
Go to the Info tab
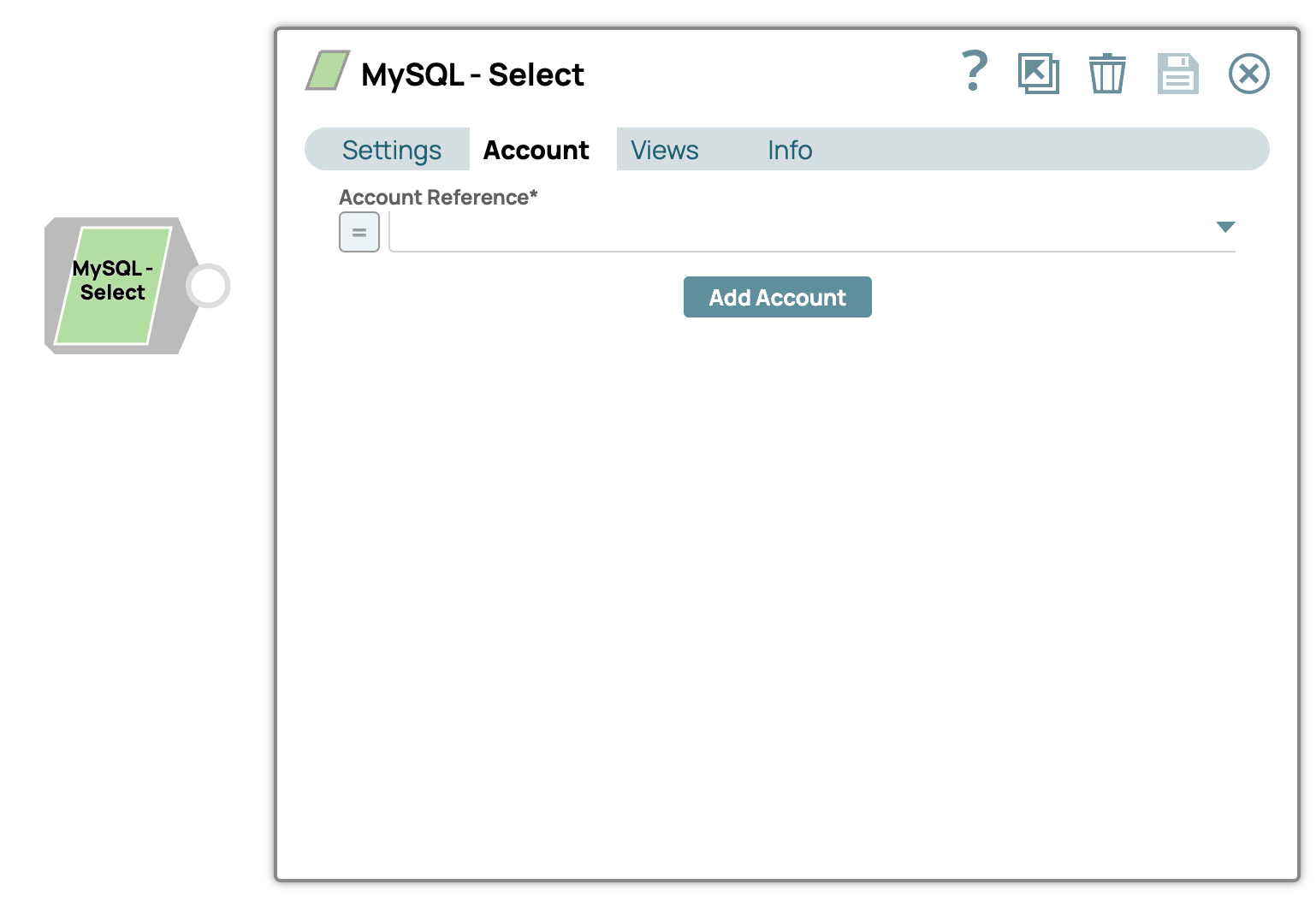pyautogui.click(x=790, y=150)
